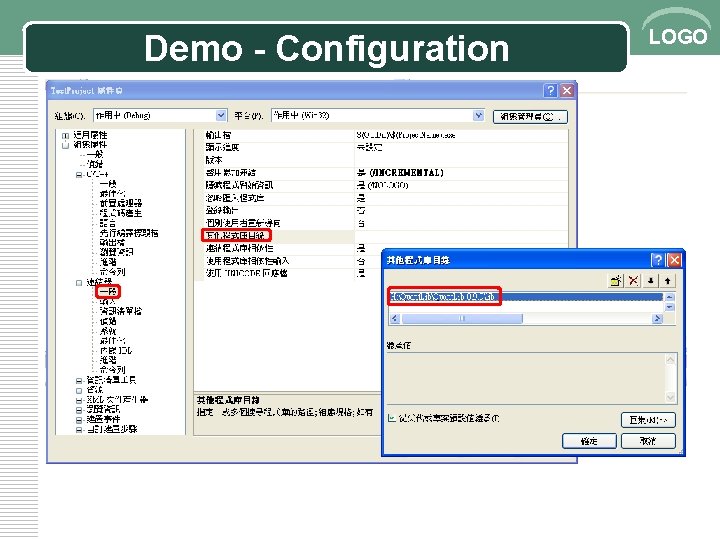Select 前置處理器 under the C/C++ node
Image resolution: width=720 pixels, height=540 pixels.
(121, 203)
